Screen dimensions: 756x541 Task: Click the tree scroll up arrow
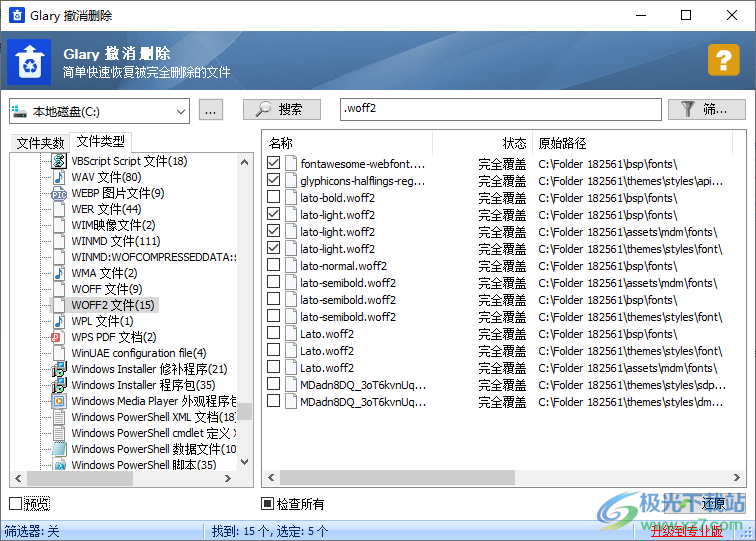[x=244, y=162]
